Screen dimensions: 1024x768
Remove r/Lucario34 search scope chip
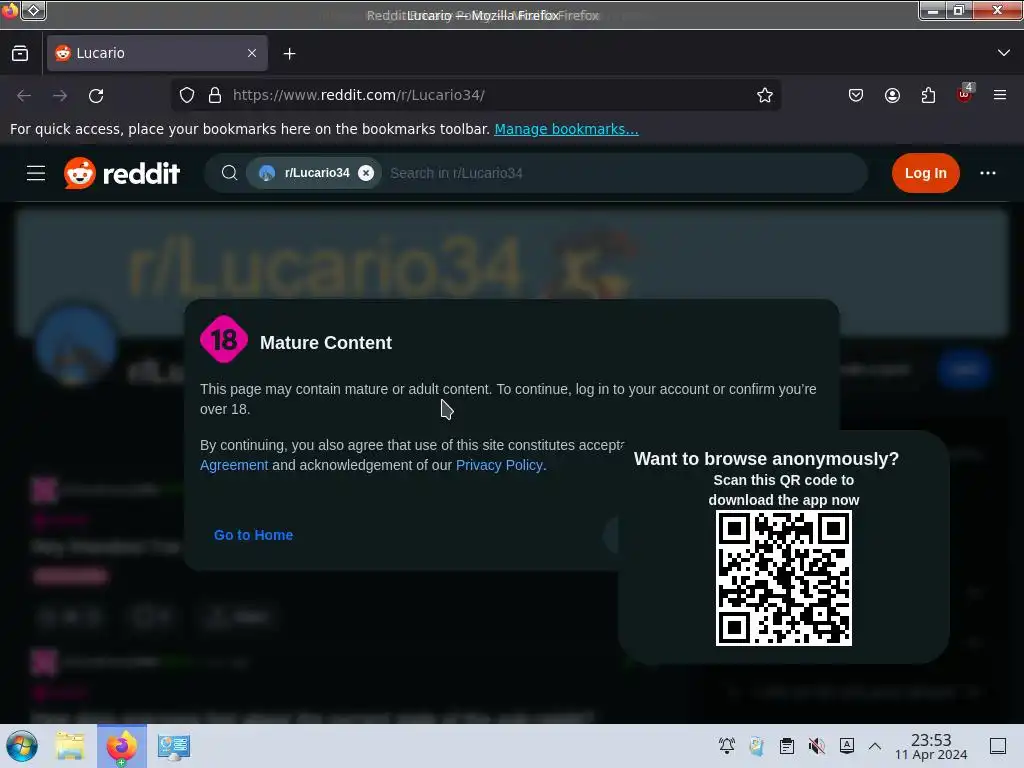tap(366, 173)
